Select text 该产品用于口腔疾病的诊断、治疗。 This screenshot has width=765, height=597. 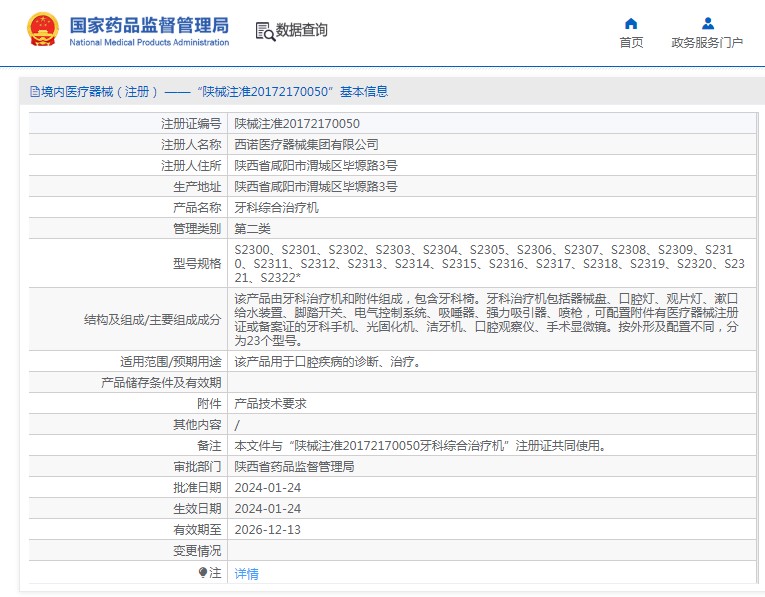click(327, 362)
